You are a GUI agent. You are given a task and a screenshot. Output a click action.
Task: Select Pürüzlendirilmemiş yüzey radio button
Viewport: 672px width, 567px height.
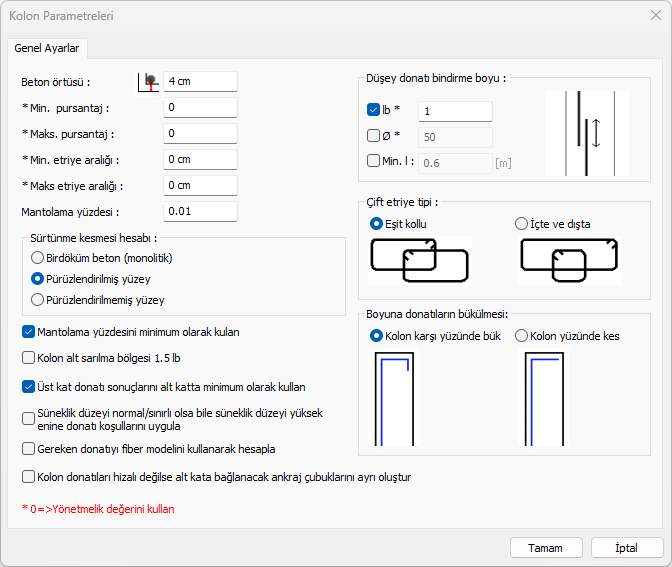[x=38, y=299]
